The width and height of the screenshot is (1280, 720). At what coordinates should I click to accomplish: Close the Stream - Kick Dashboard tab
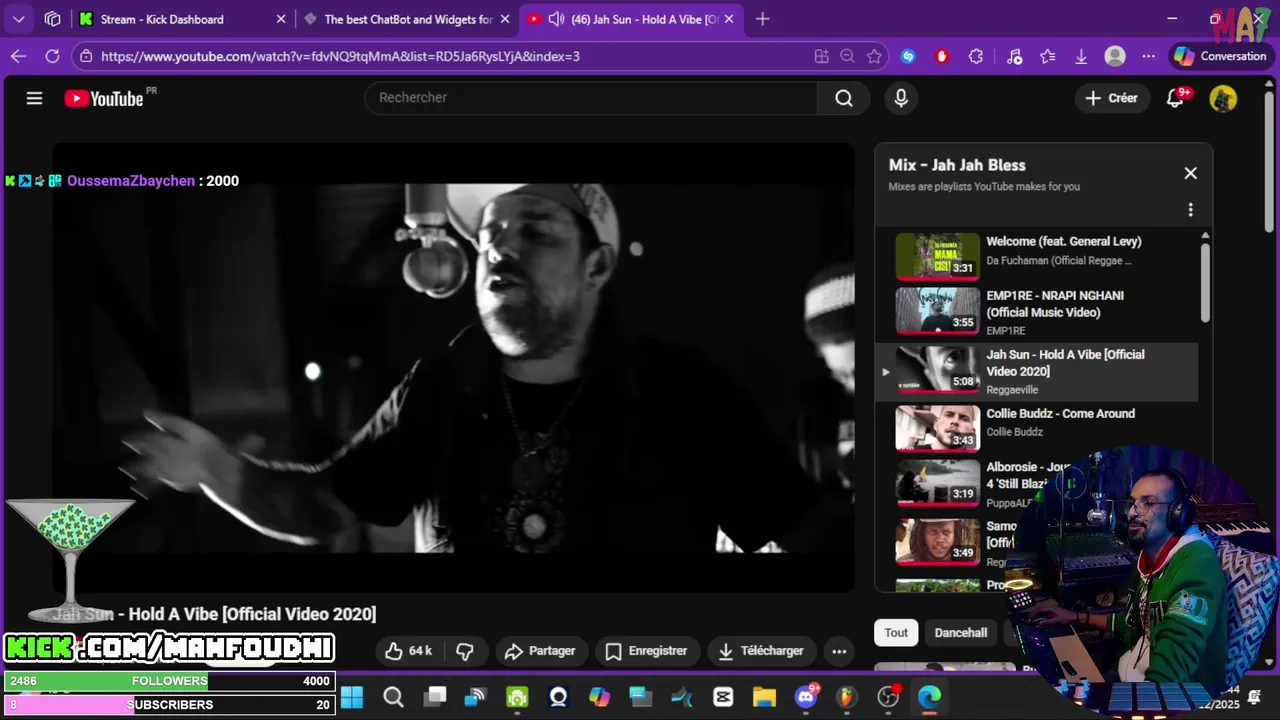[x=281, y=19]
